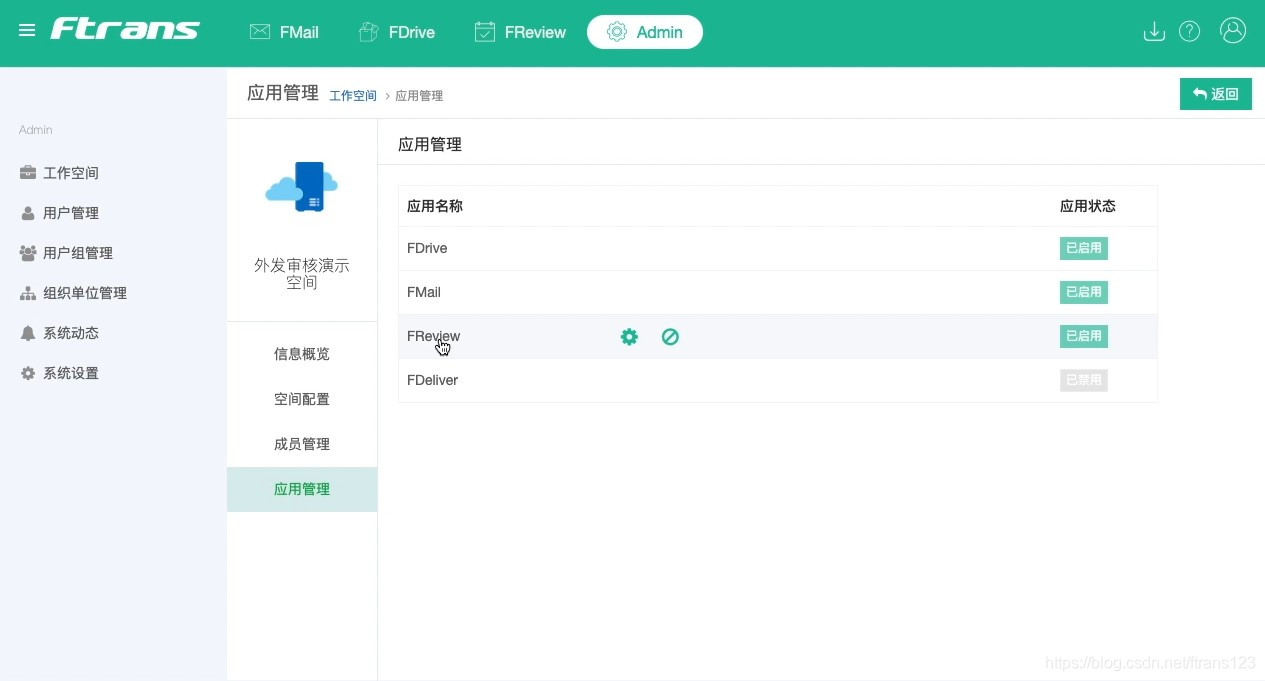Click the 已启用 status badge for FMail
The height and width of the screenshot is (681, 1265).
[x=1084, y=292]
